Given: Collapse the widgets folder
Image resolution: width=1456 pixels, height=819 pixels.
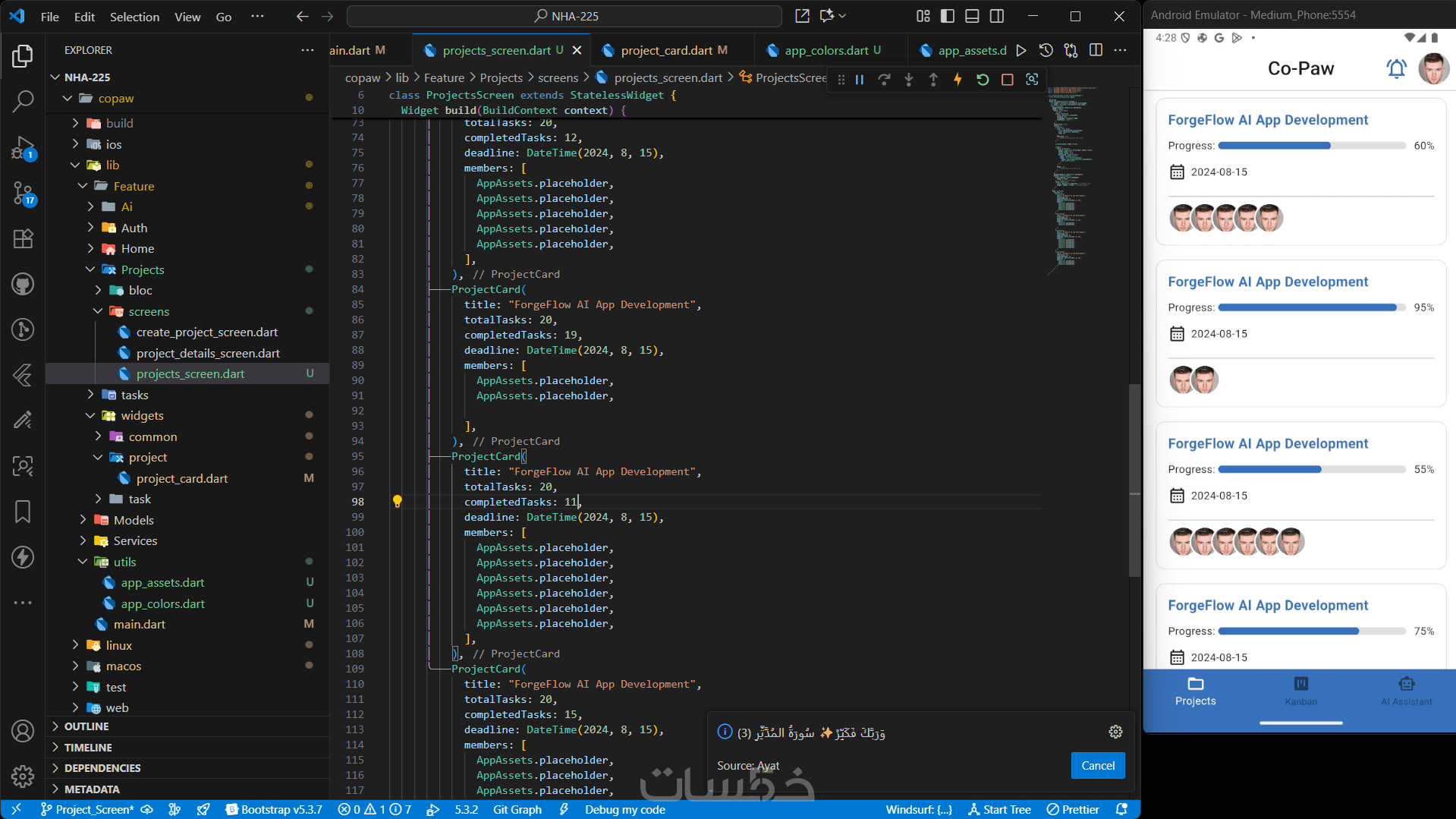Looking at the screenshot, I should (x=142, y=415).
